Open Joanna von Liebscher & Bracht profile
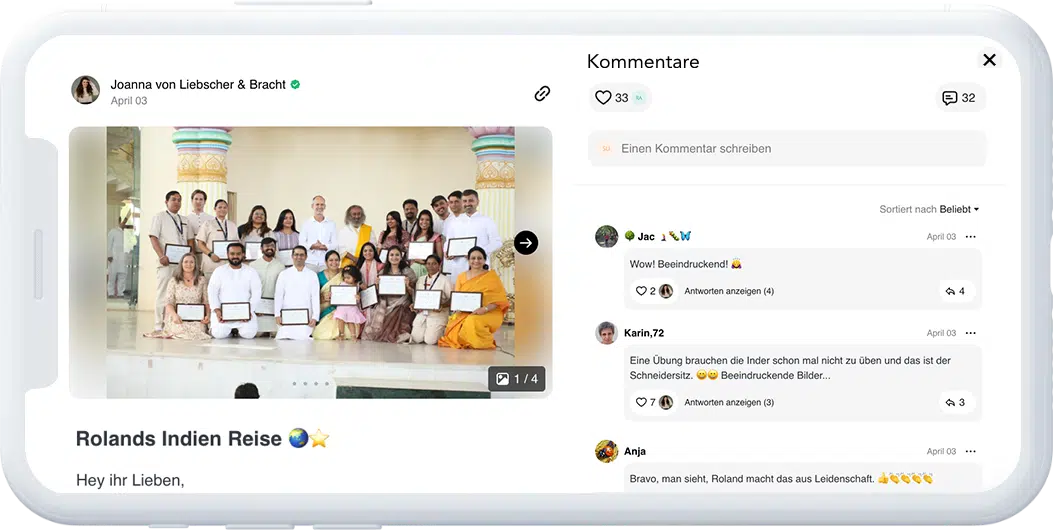Screen dimensions: 1053x530 click(198, 85)
